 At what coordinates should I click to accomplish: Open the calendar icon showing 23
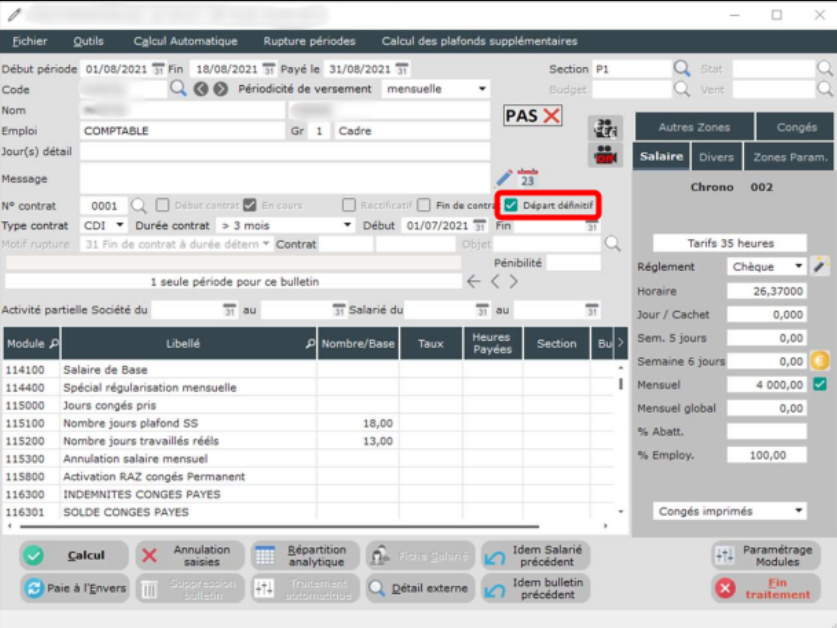(x=527, y=178)
